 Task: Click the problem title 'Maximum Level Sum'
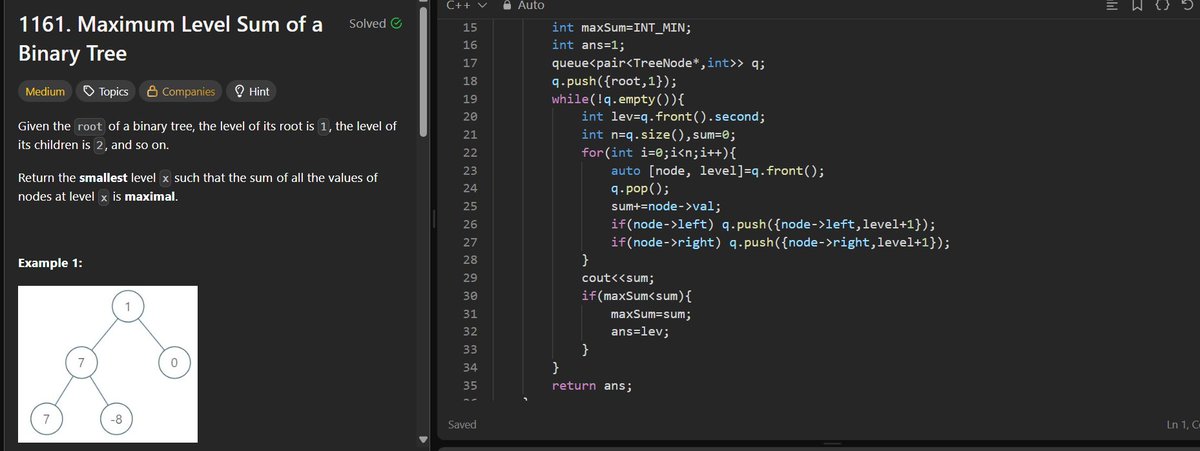(170, 38)
